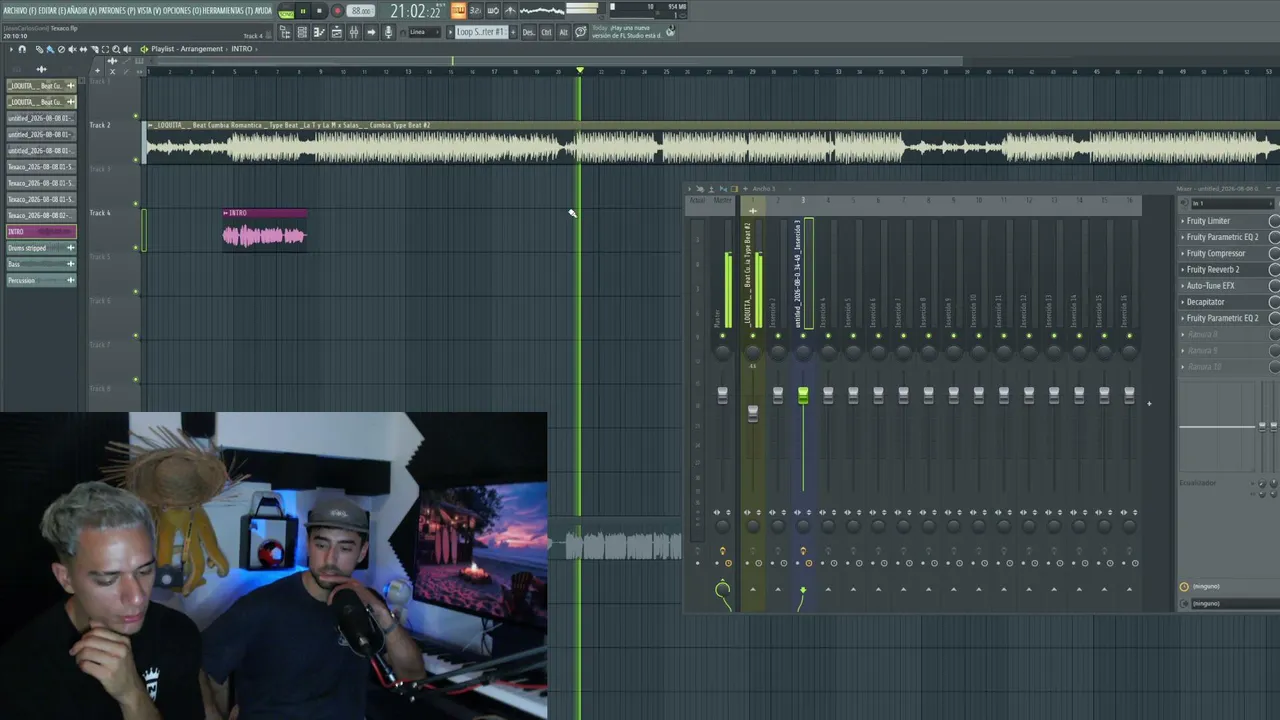The image size is (1280, 720).
Task: Open the playlist options menu arrow
Action: coord(11,49)
